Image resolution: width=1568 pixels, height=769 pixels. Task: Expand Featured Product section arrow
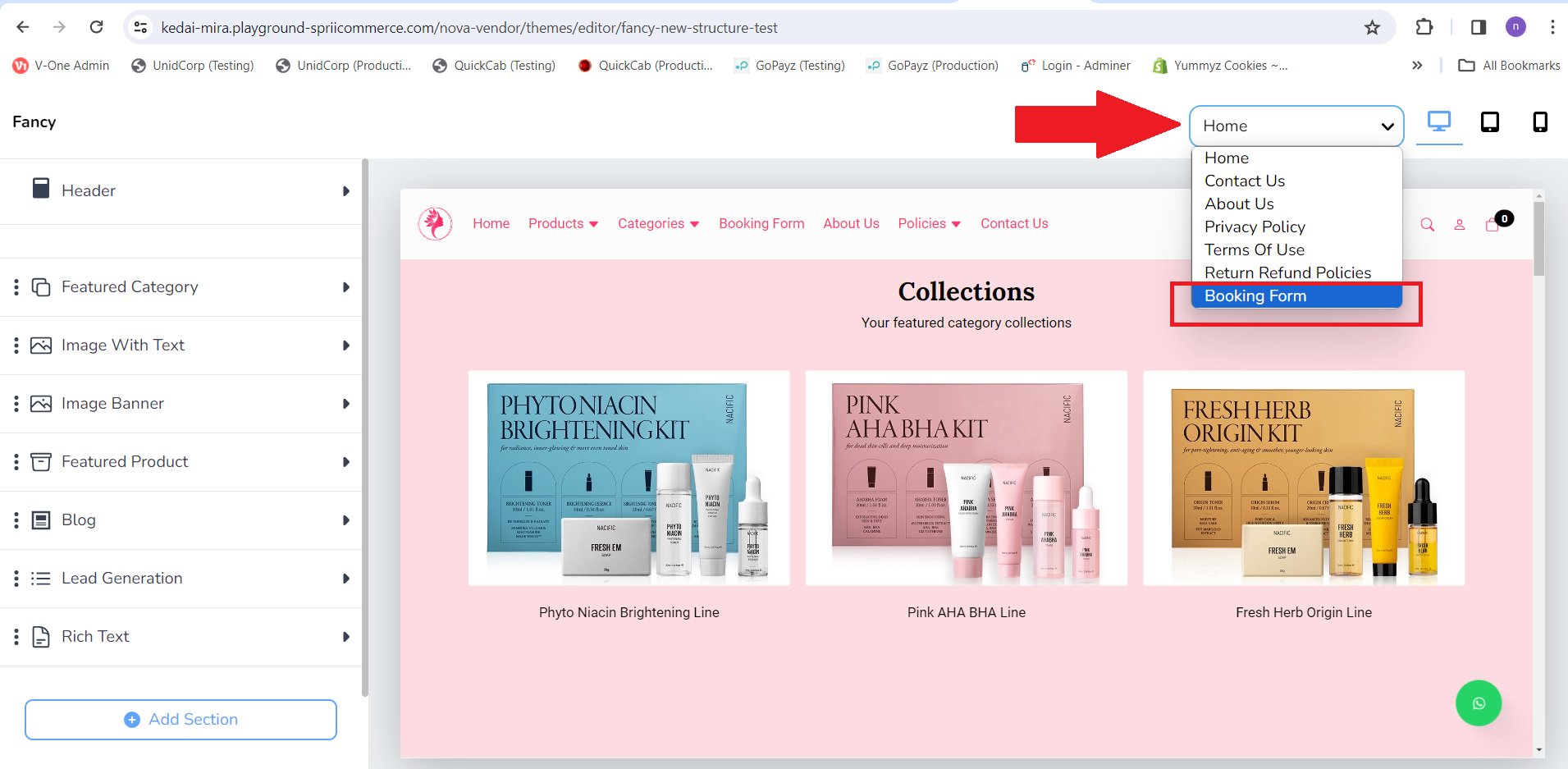tap(346, 462)
